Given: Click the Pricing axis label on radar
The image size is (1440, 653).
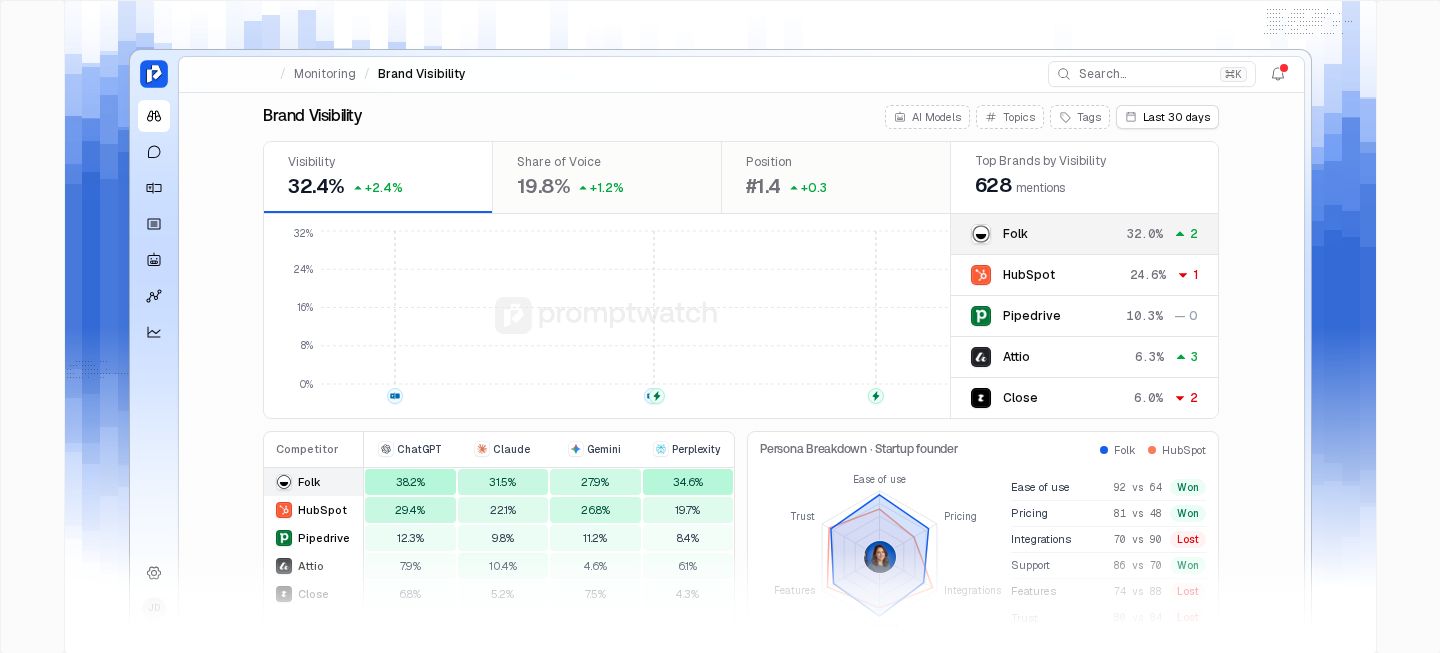Looking at the screenshot, I should click(x=960, y=517).
